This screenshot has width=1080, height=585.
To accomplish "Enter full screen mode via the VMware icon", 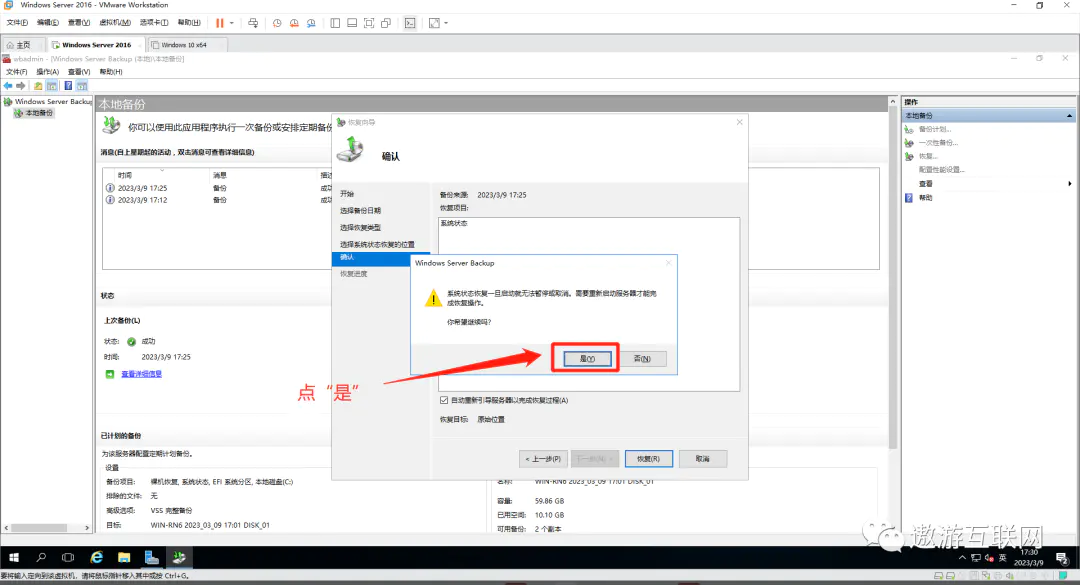I will (x=369, y=23).
